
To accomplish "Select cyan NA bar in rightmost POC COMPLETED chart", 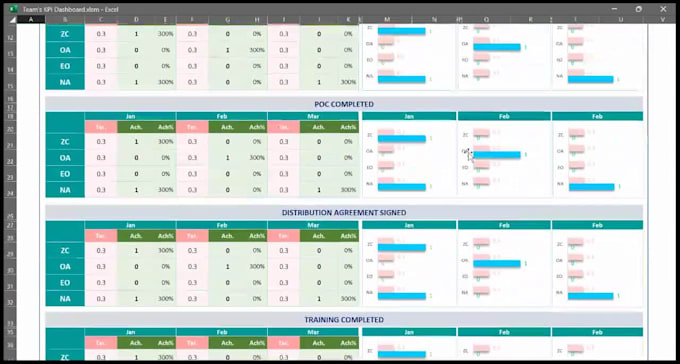I will pos(592,187).
